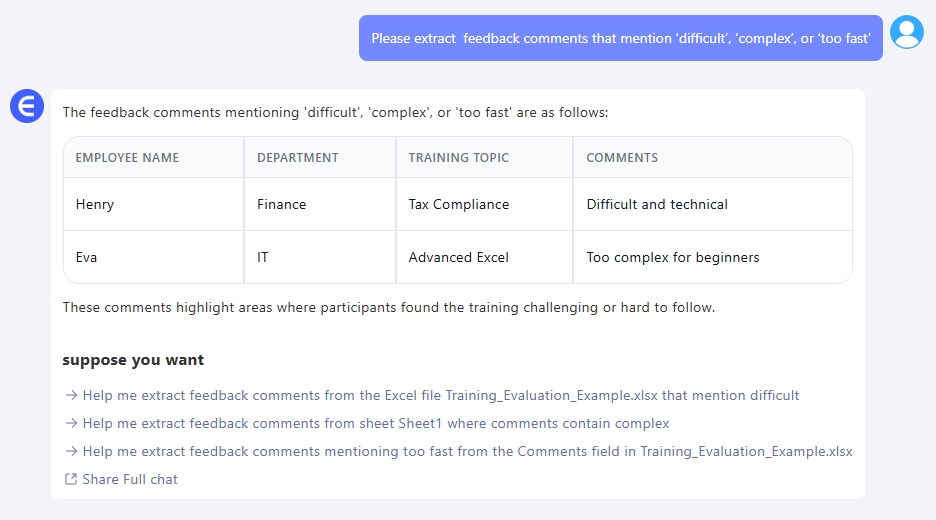The image size is (936, 520).
Task: Click the Eva employee name cell
Action: coord(86,258)
